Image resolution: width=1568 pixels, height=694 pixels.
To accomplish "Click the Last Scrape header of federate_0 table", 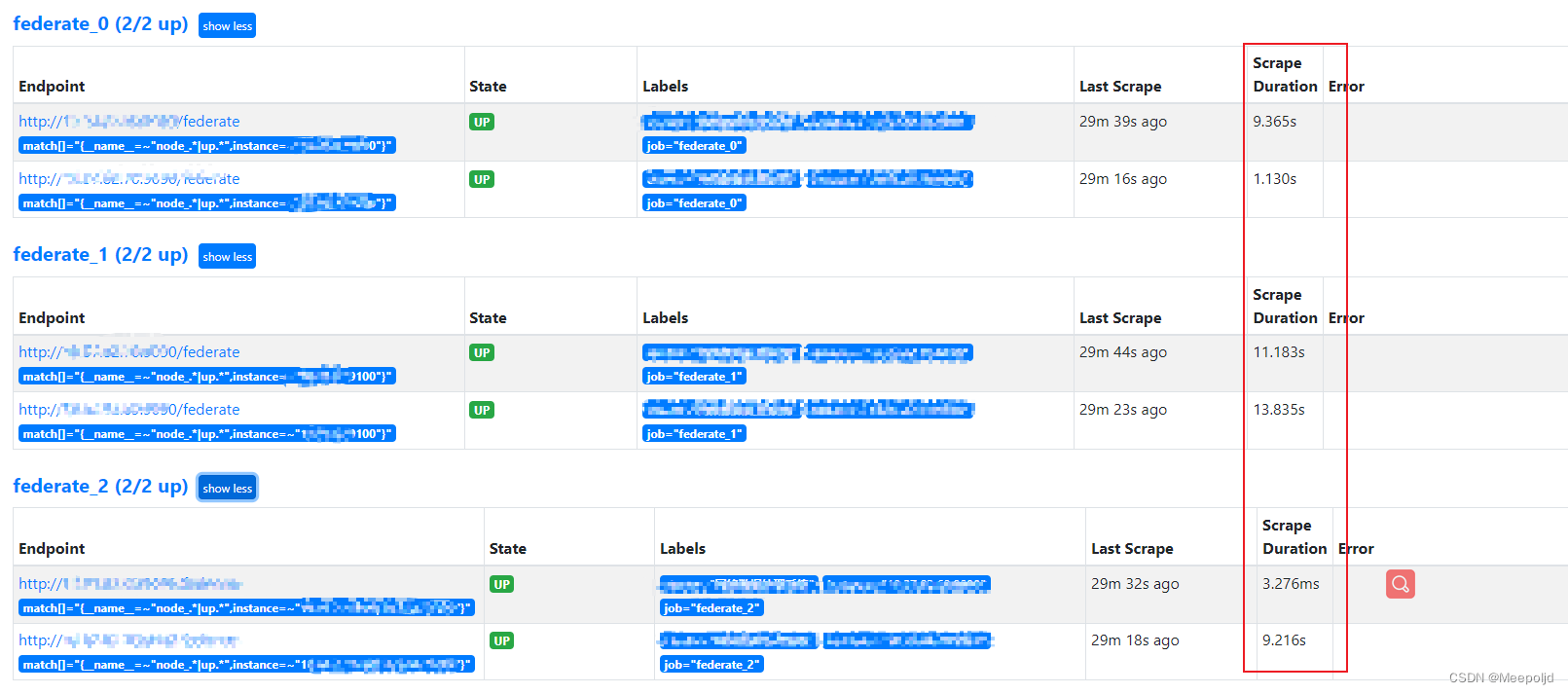I will (1120, 87).
